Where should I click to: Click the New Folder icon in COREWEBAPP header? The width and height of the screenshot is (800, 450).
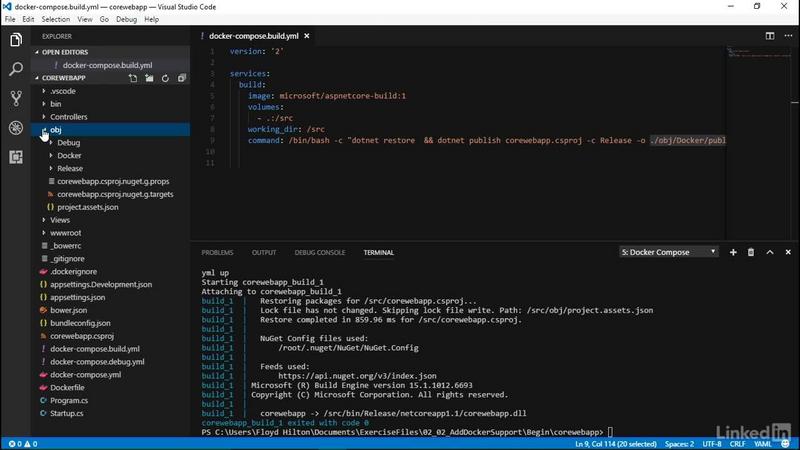[149, 78]
